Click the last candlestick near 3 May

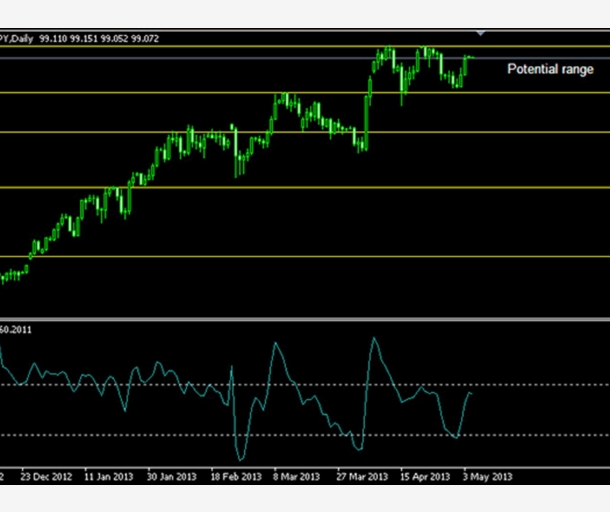472,58
